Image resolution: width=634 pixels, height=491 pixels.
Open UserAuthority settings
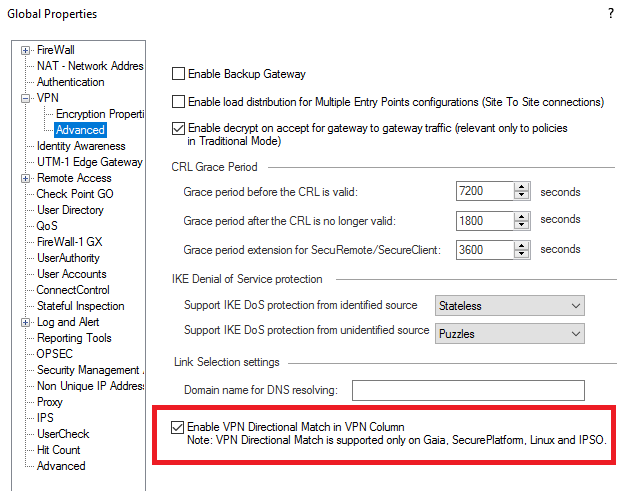(68, 258)
